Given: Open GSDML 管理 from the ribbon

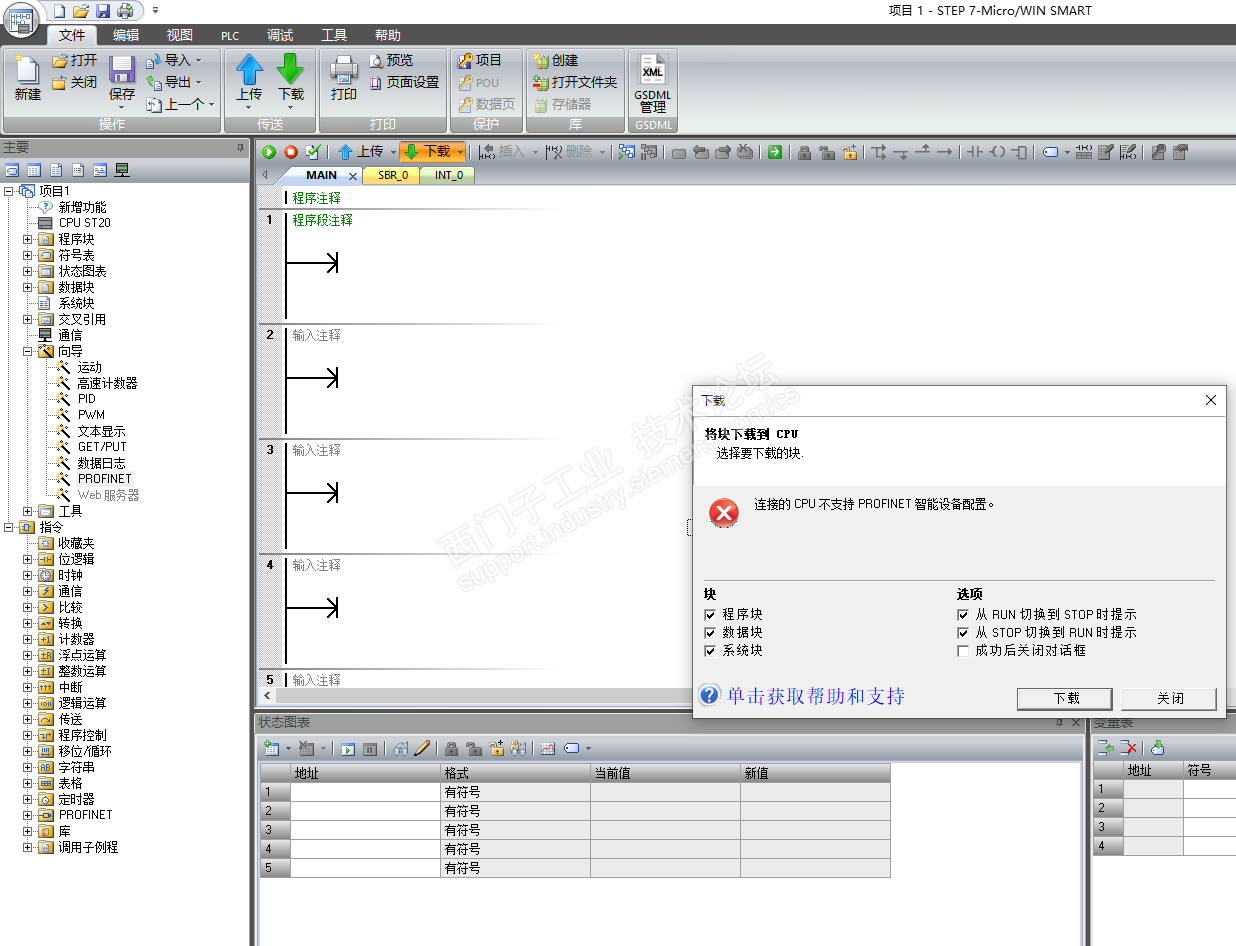Looking at the screenshot, I should tap(653, 82).
